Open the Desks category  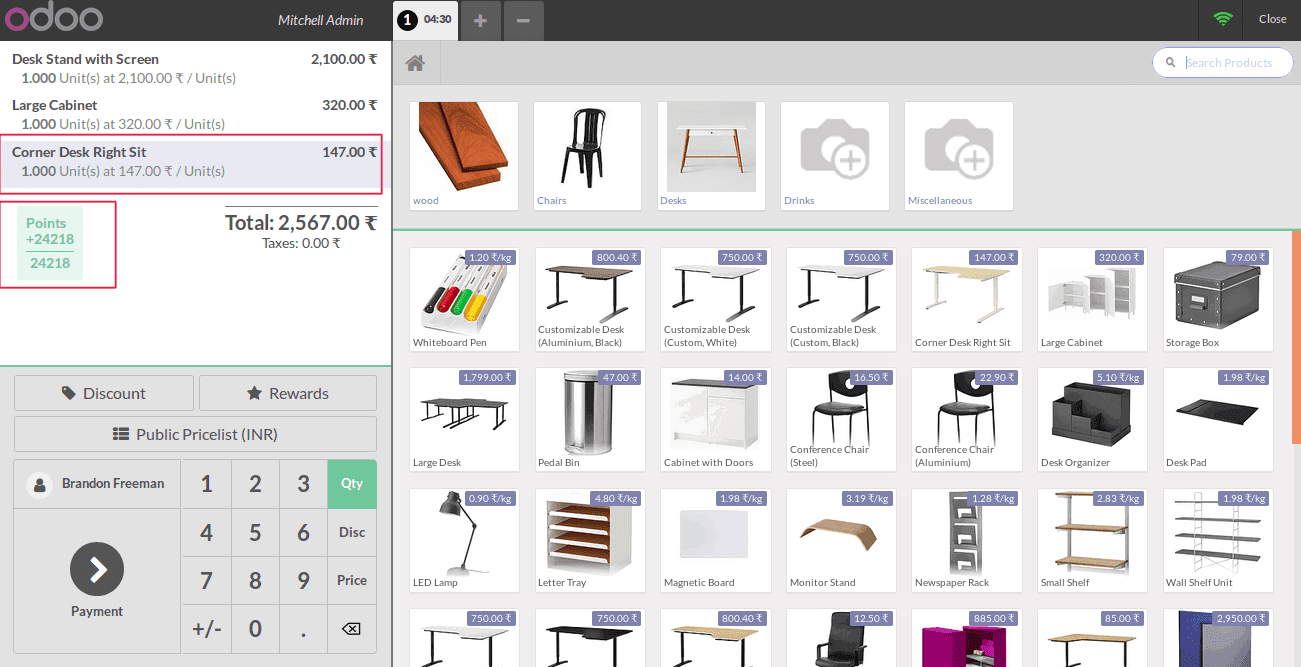click(x=712, y=156)
